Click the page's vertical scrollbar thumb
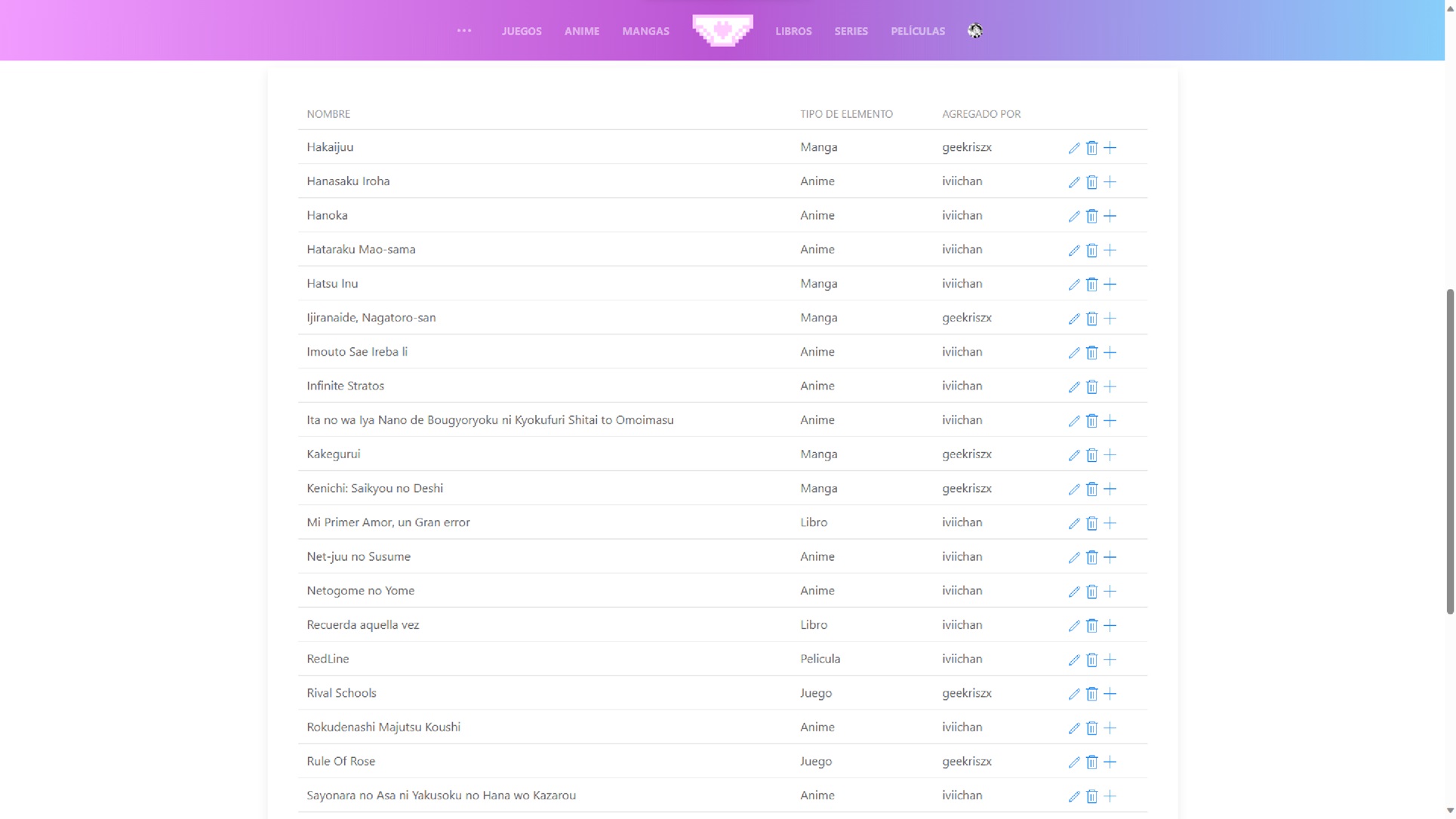The image size is (1456, 819). (x=1449, y=451)
